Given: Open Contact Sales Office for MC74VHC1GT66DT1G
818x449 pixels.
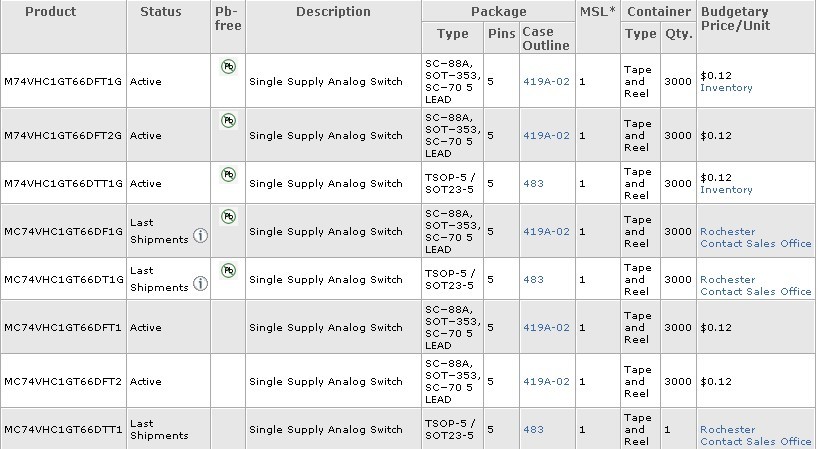Looking at the screenshot, I should (756, 292).
